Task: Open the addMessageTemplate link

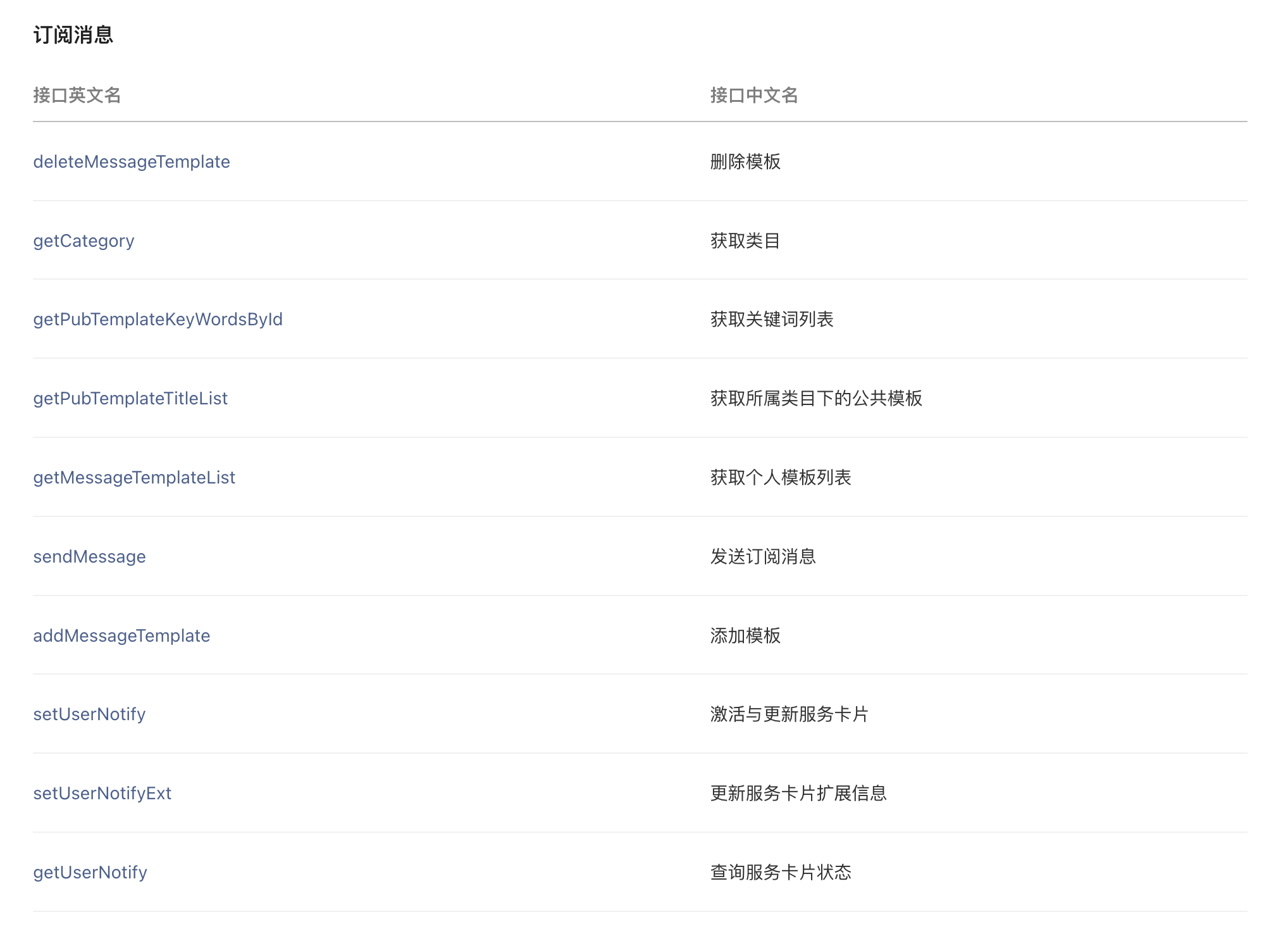Action: point(121,636)
